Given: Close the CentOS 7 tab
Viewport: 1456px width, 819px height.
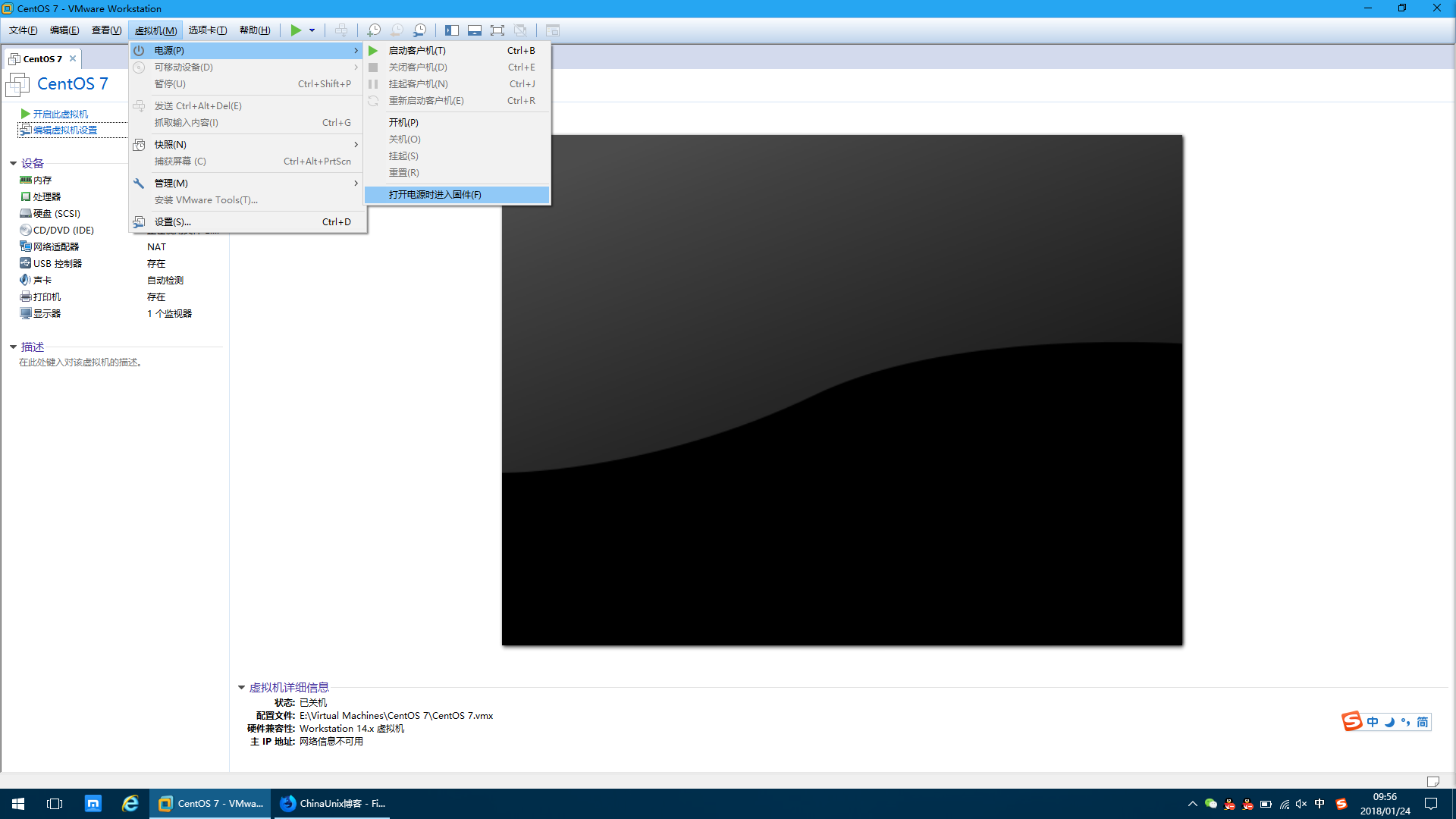Looking at the screenshot, I should [73, 58].
